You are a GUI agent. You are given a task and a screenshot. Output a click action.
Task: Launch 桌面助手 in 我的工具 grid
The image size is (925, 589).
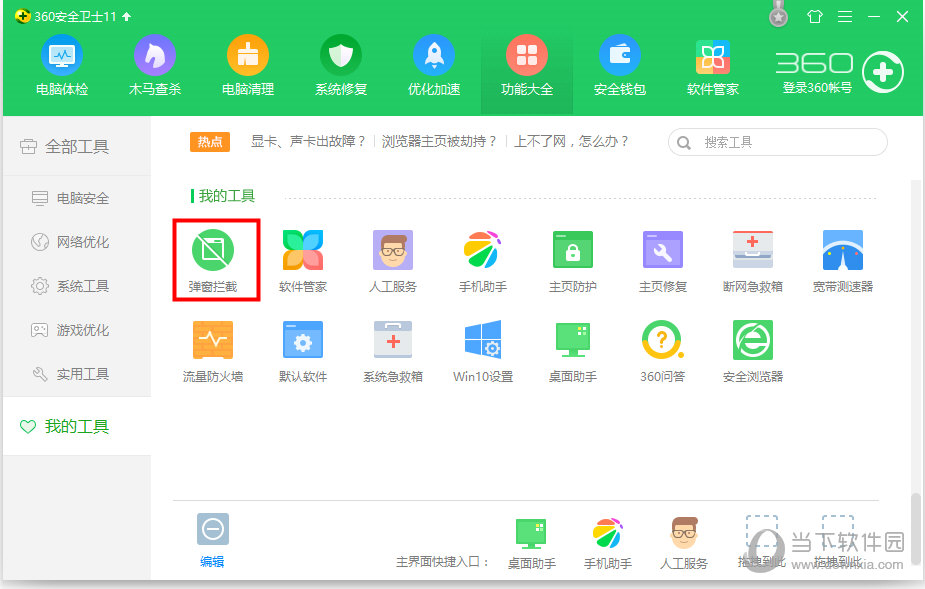[x=573, y=351]
